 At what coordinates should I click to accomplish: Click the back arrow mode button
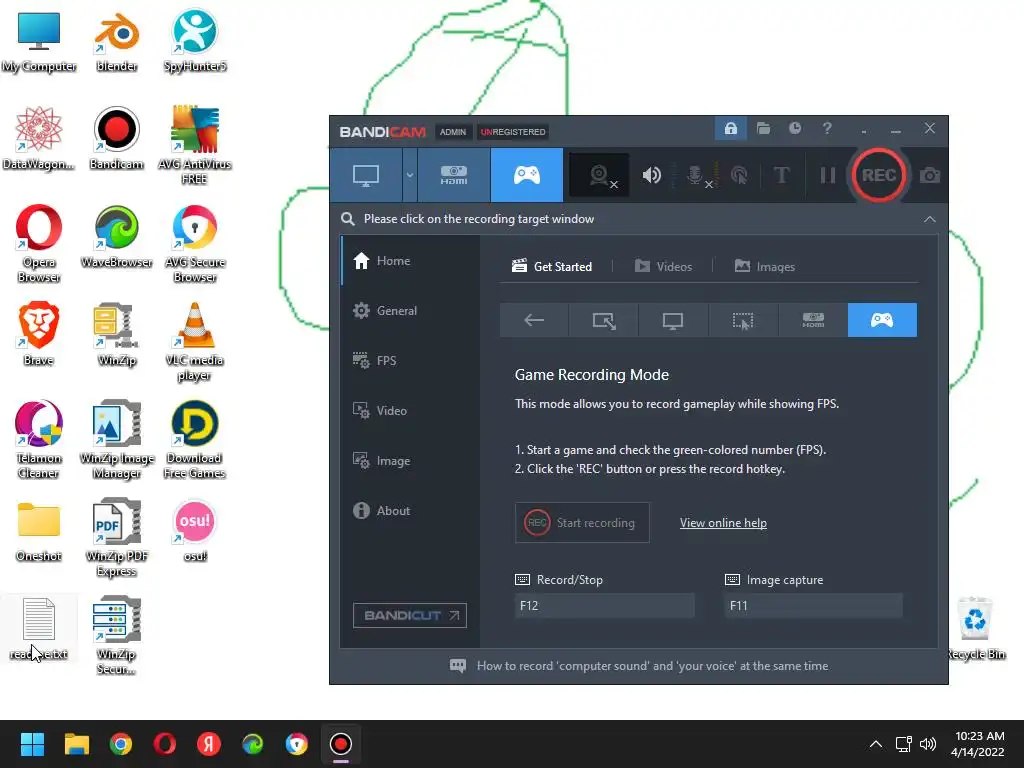coord(534,320)
